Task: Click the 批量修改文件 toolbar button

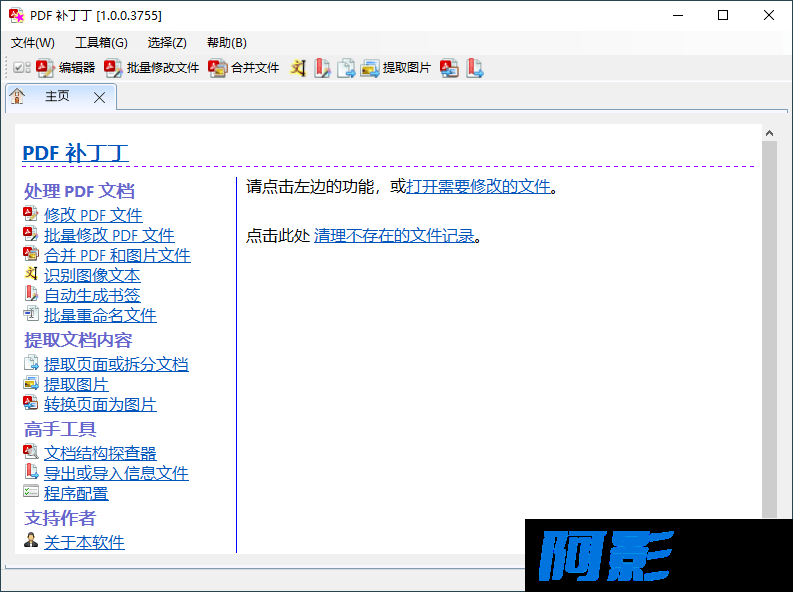Action: coord(152,68)
